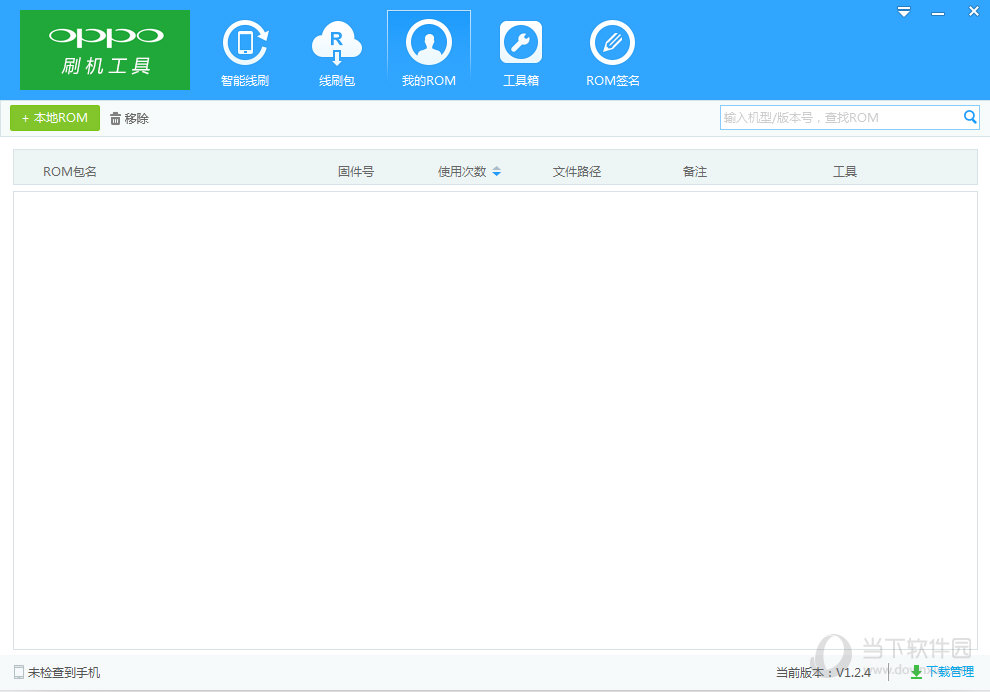Open the 智能线刷 smart flash icon
This screenshot has width=990, height=692.
(x=245, y=42)
